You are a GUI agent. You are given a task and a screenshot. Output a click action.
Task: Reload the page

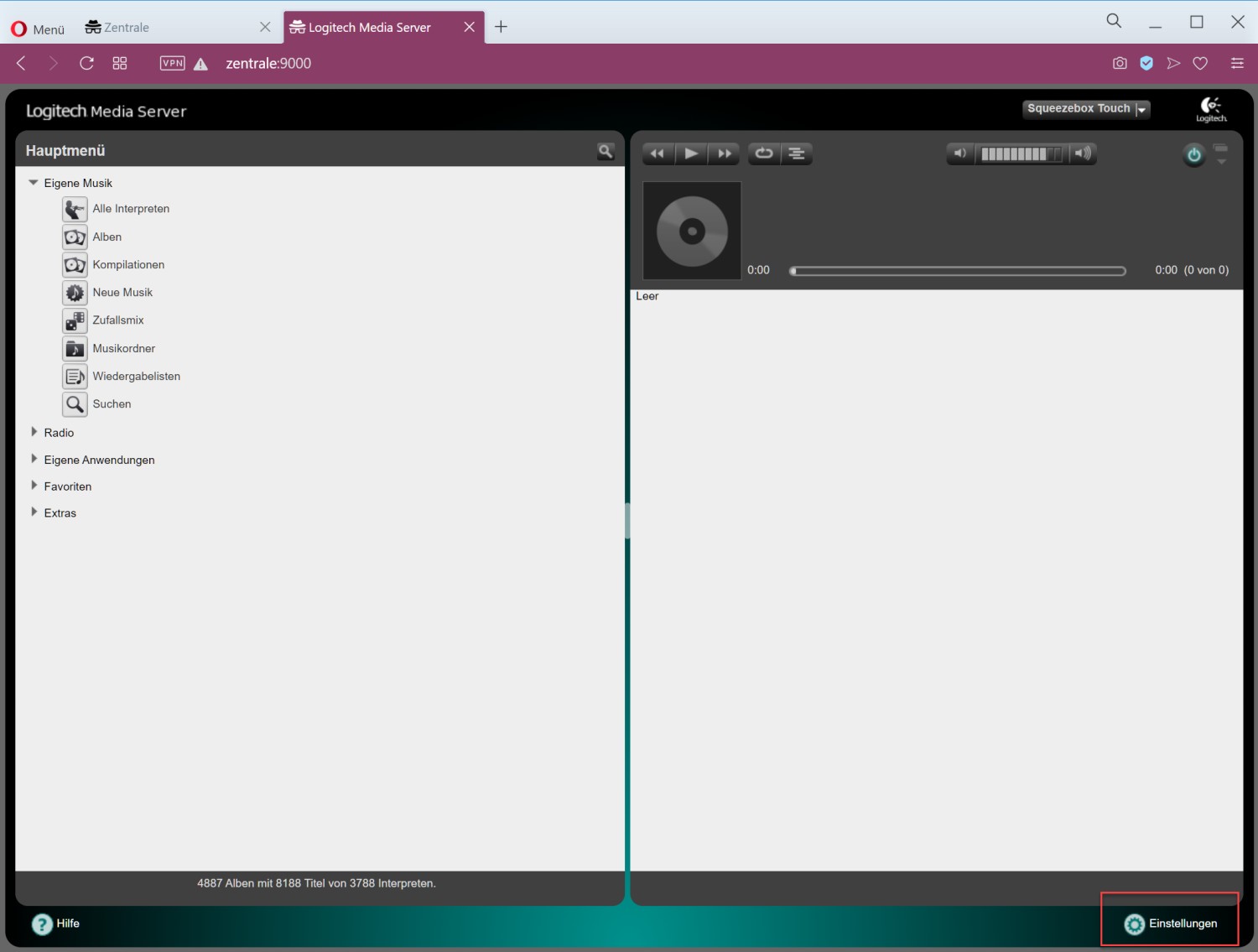[x=86, y=63]
